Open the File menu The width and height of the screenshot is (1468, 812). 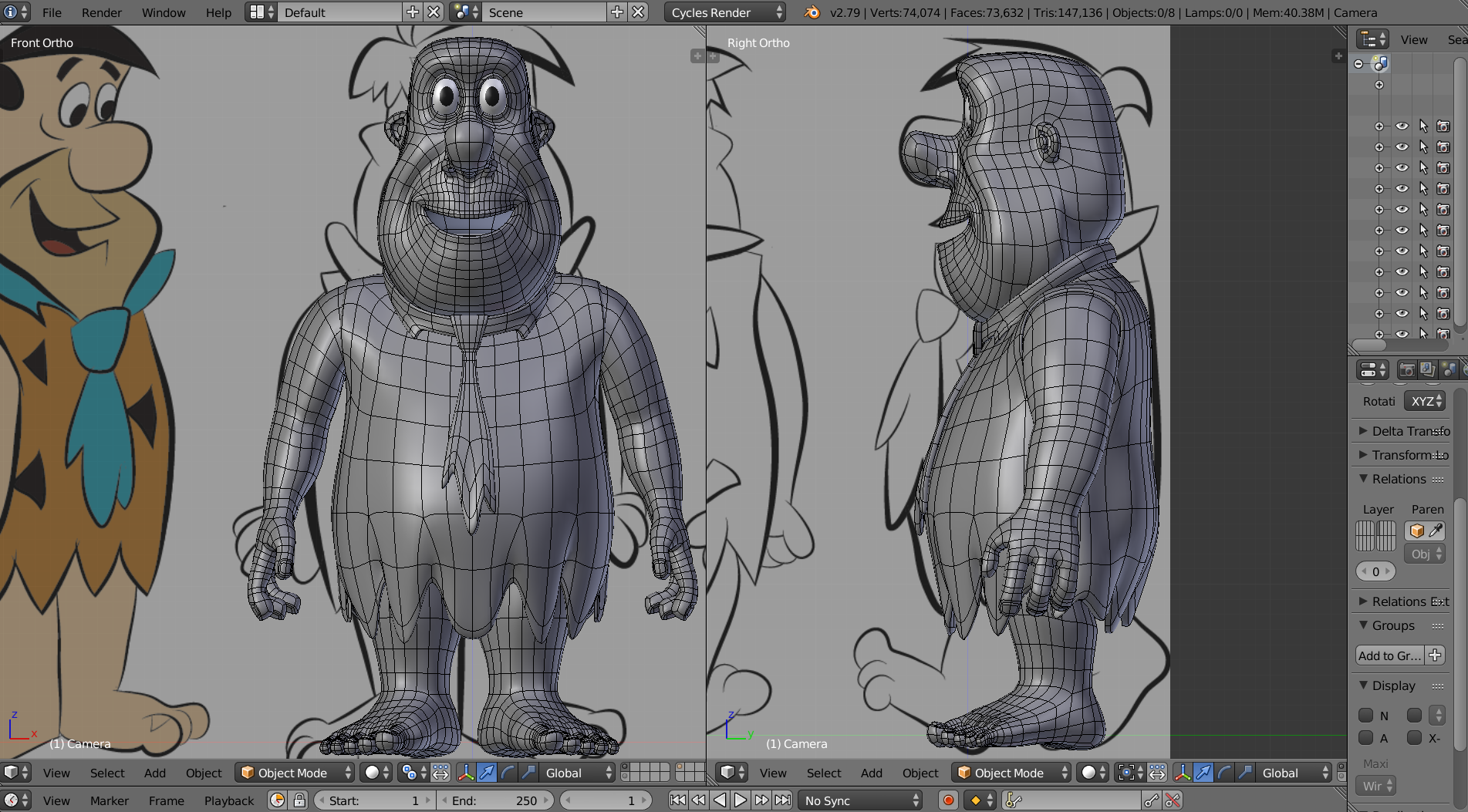pyautogui.click(x=52, y=12)
